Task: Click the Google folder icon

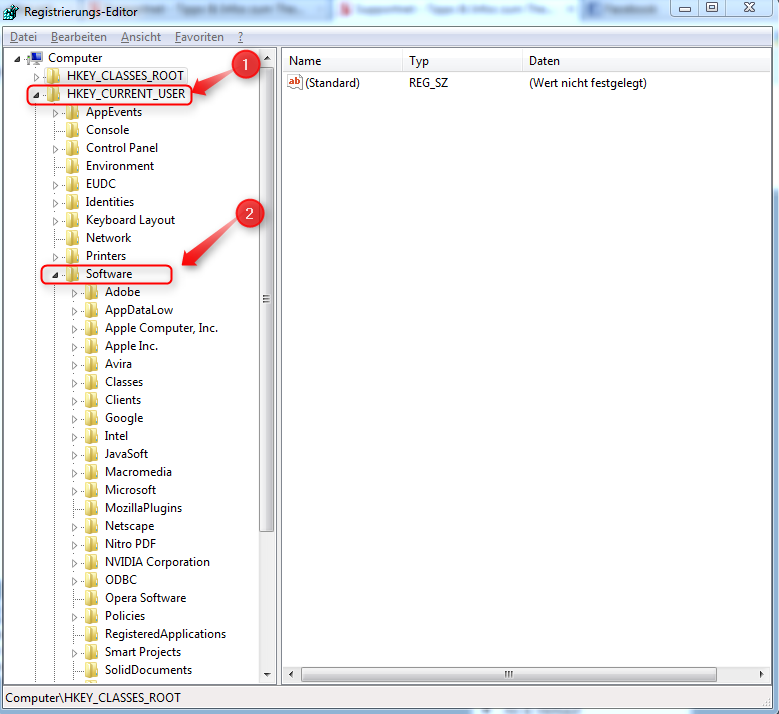Action: tap(91, 418)
